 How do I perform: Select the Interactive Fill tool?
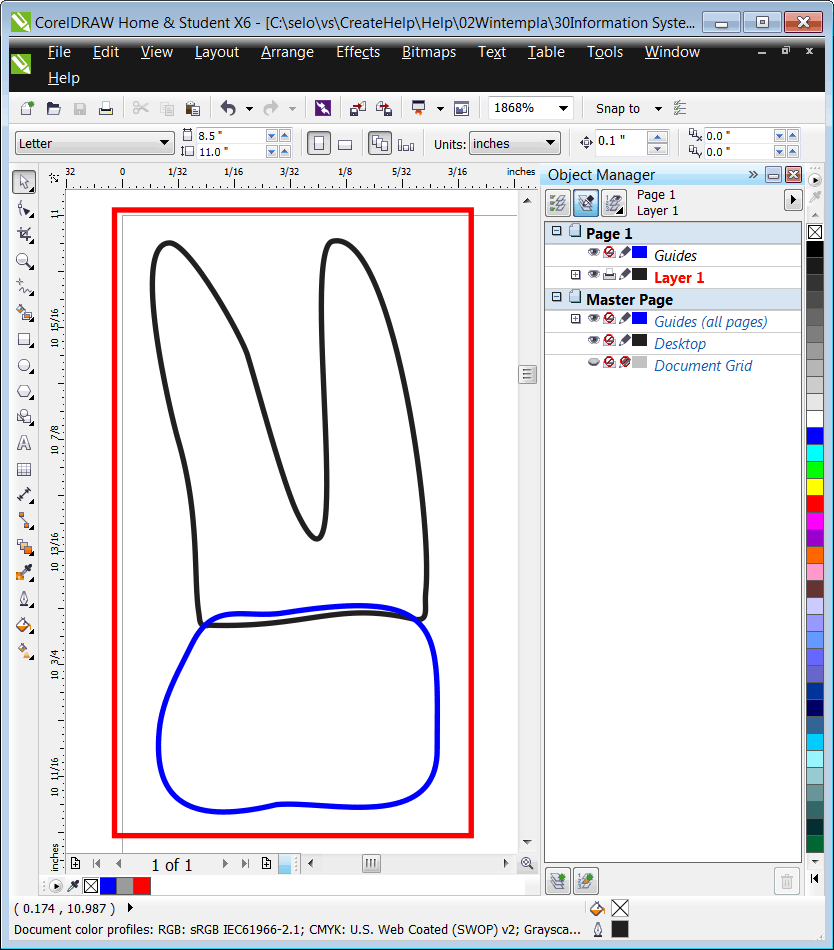24,652
